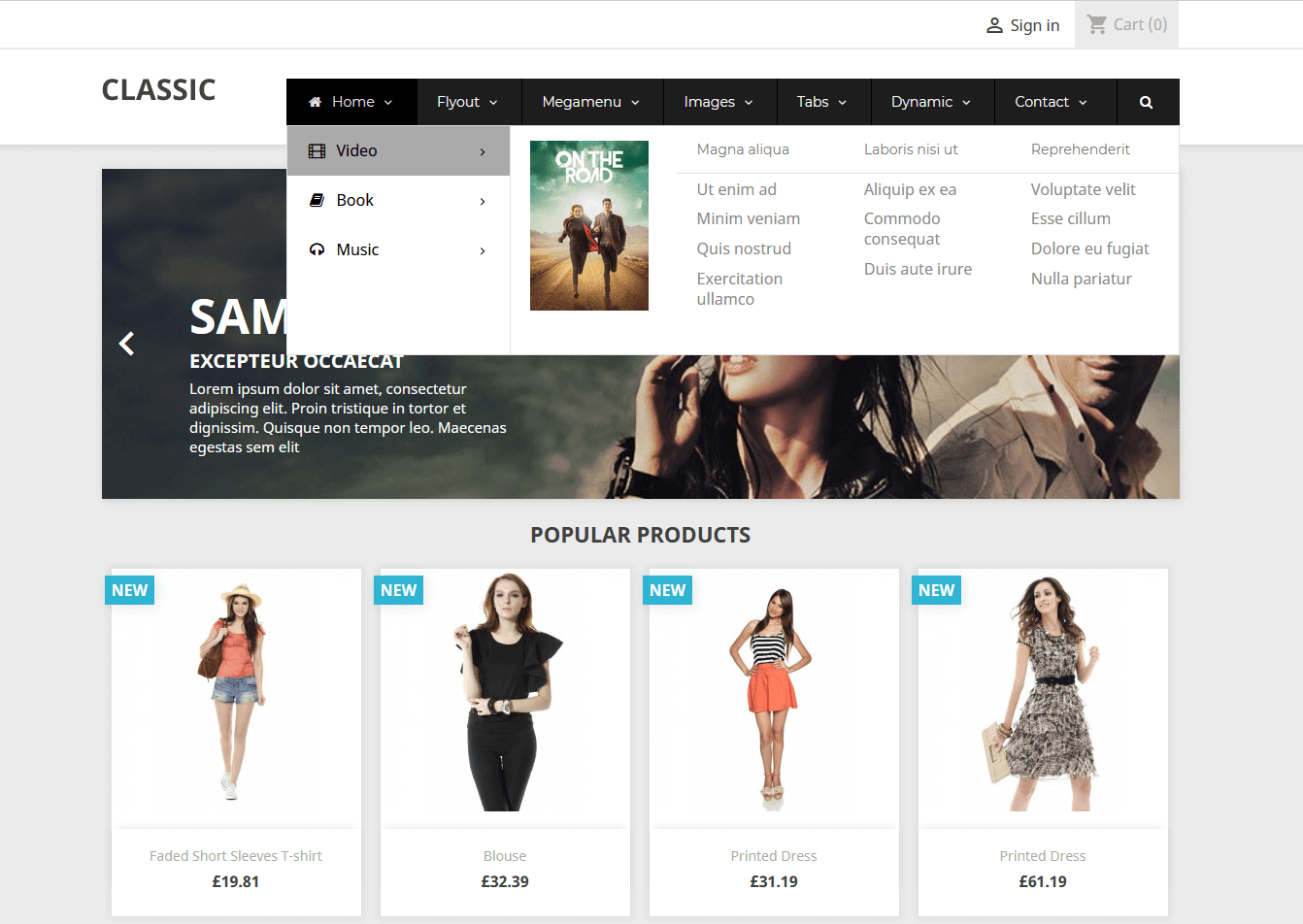Open the Dolore eu fugiat link
This screenshot has height=924, width=1303.
coord(1090,248)
